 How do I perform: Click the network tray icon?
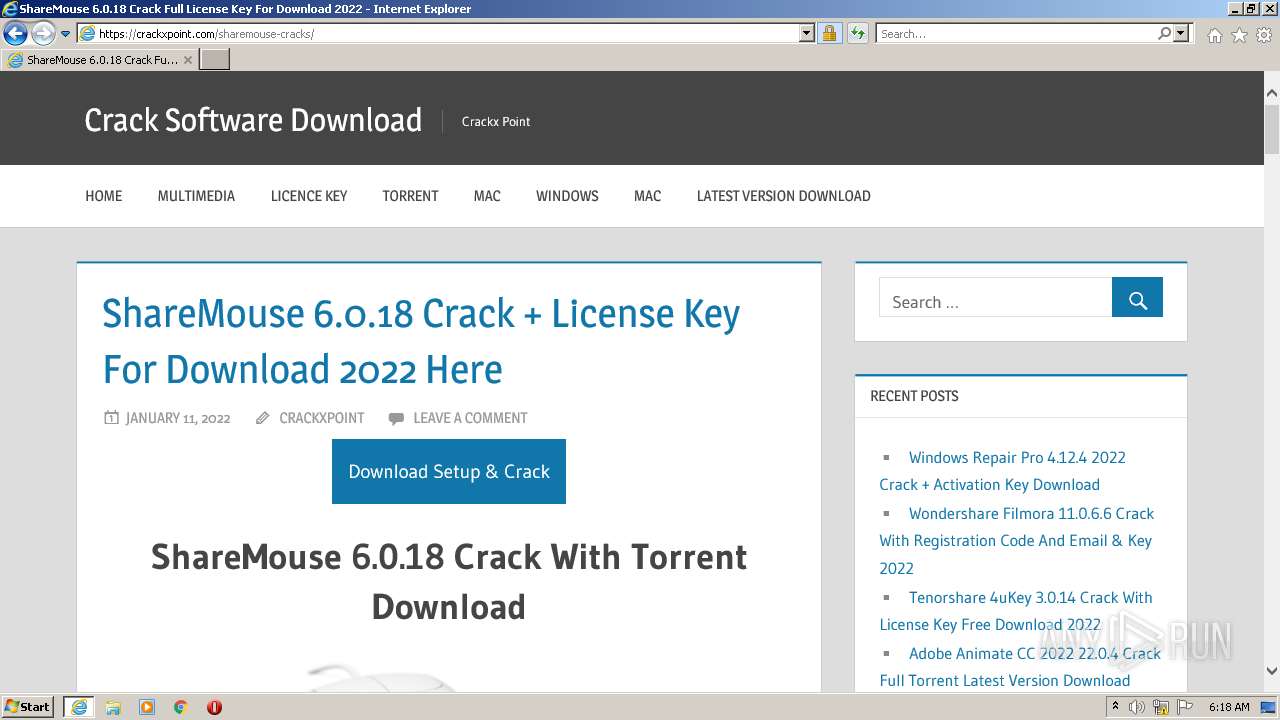[x=1161, y=707]
